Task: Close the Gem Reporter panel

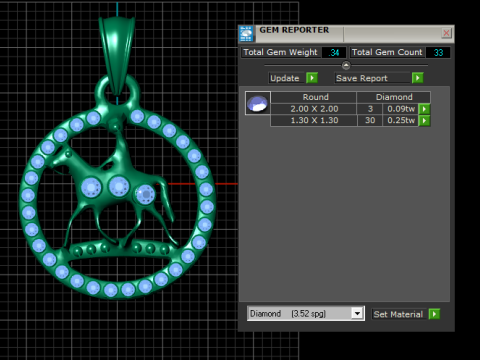Action: [x=446, y=33]
